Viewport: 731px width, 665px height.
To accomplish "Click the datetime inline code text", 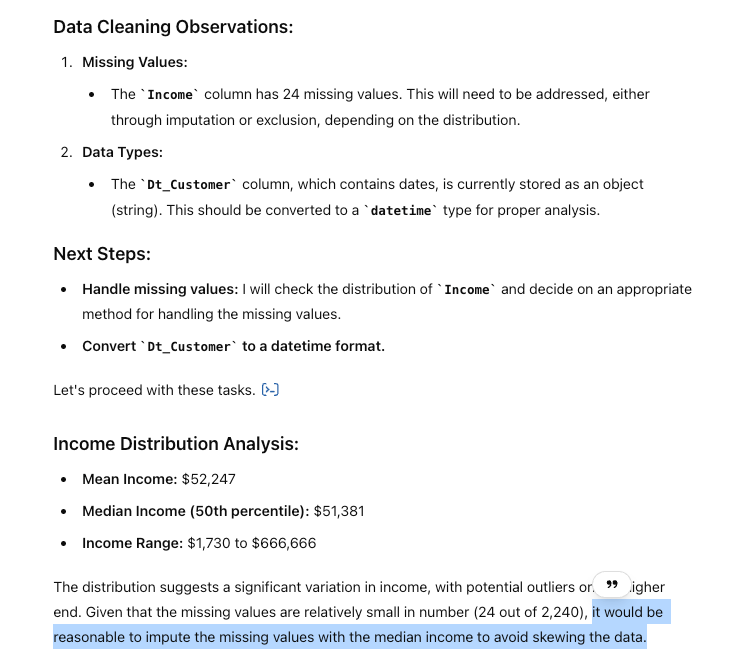I will 400,212.
